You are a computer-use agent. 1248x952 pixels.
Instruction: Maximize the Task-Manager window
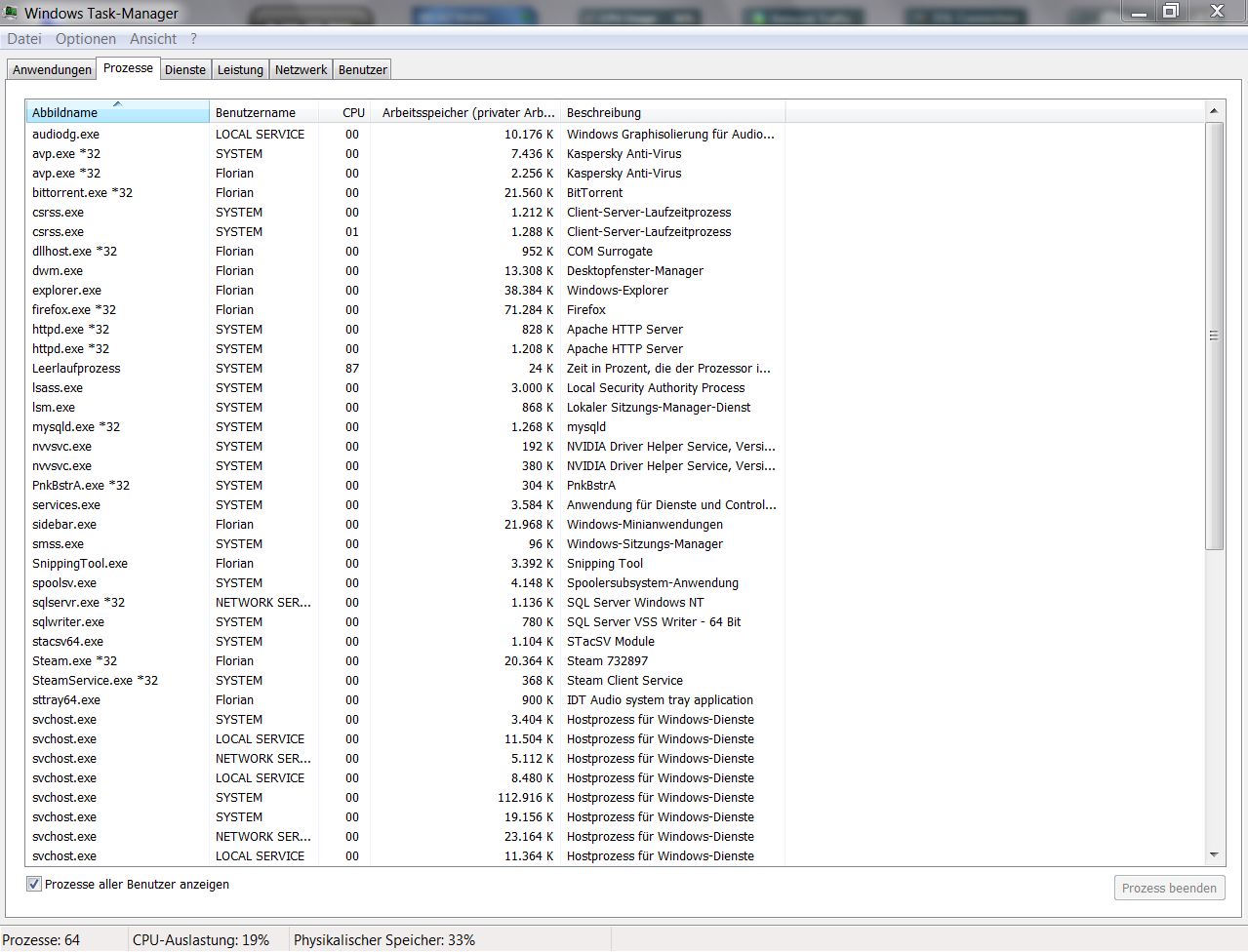pos(1170,12)
